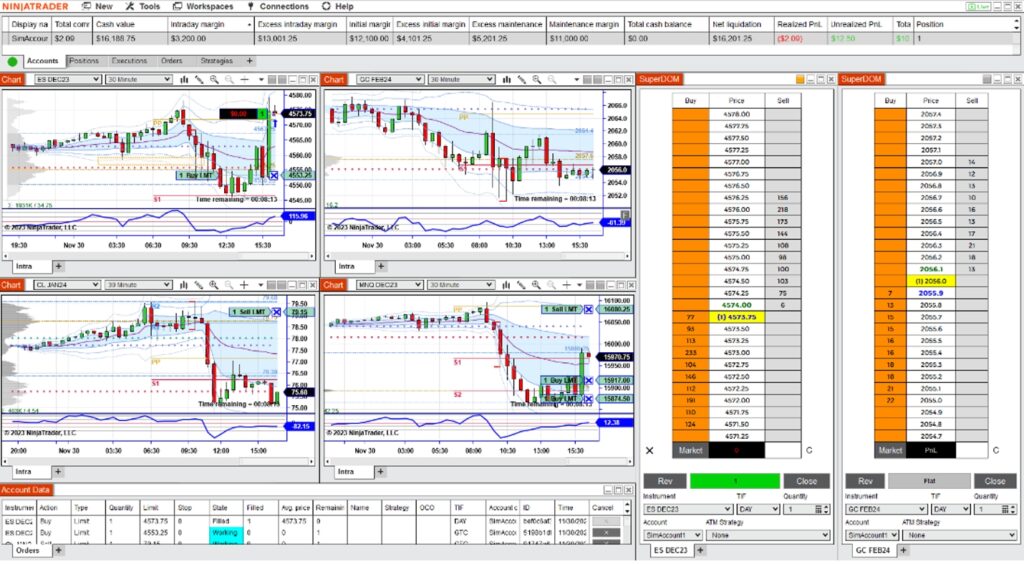Click Close button in ES SuperDOM
This screenshot has width=1024, height=564.
pos(807,481)
